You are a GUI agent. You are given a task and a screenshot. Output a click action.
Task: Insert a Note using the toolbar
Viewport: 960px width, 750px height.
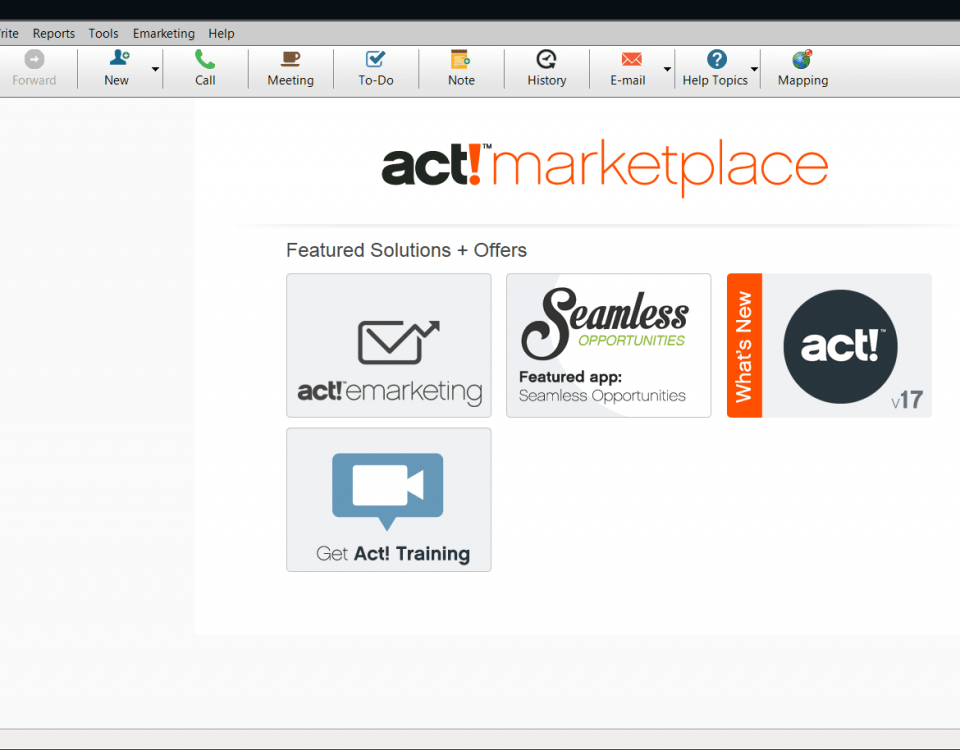pos(461,68)
